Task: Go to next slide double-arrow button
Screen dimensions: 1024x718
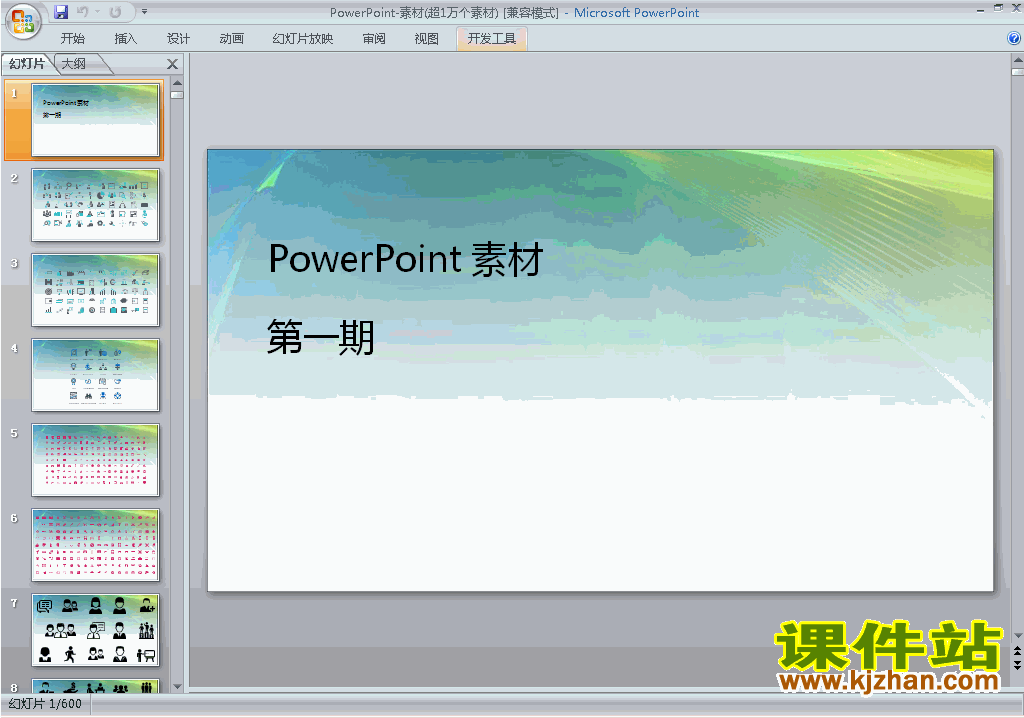Action: pos(1017,664)
